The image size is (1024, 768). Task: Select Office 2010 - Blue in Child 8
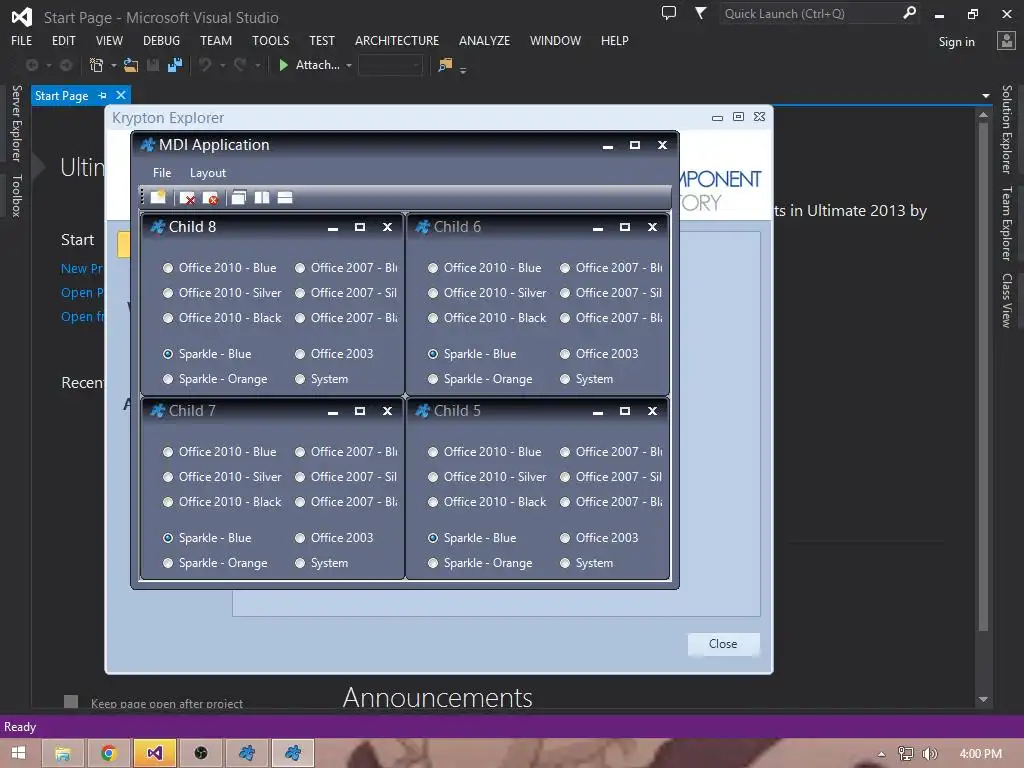pyautogui.click(x=220, y=268)
